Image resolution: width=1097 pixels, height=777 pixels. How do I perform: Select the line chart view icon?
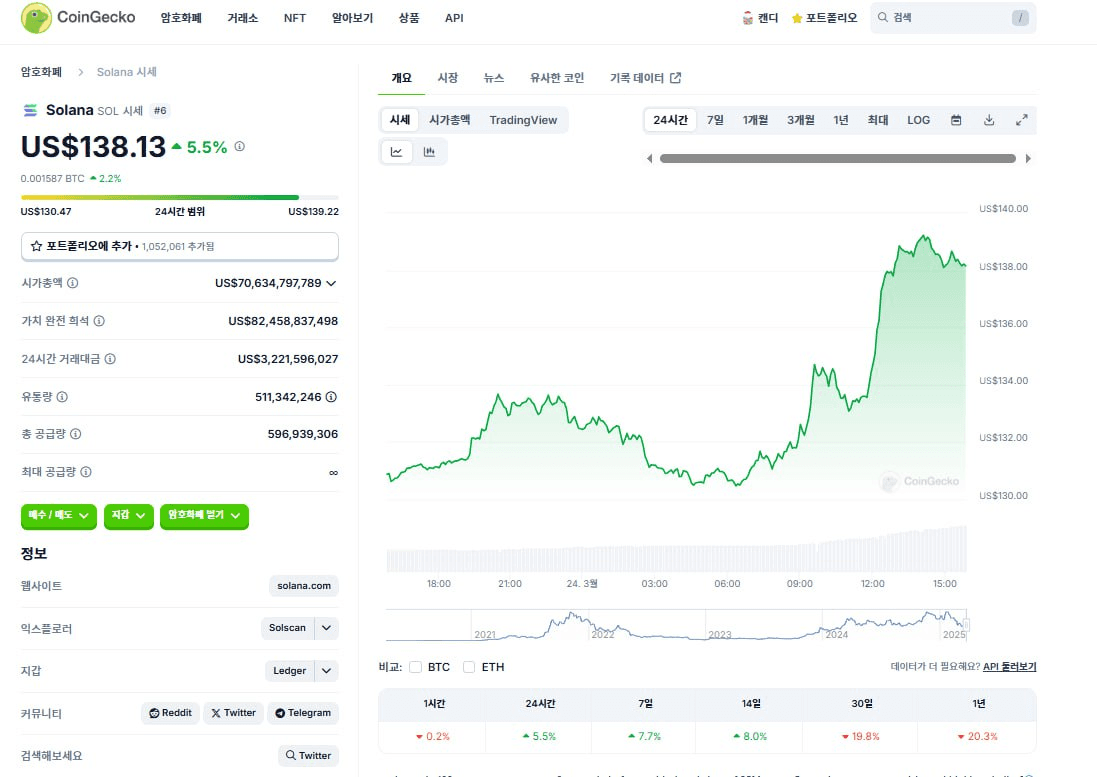point(397,152)
